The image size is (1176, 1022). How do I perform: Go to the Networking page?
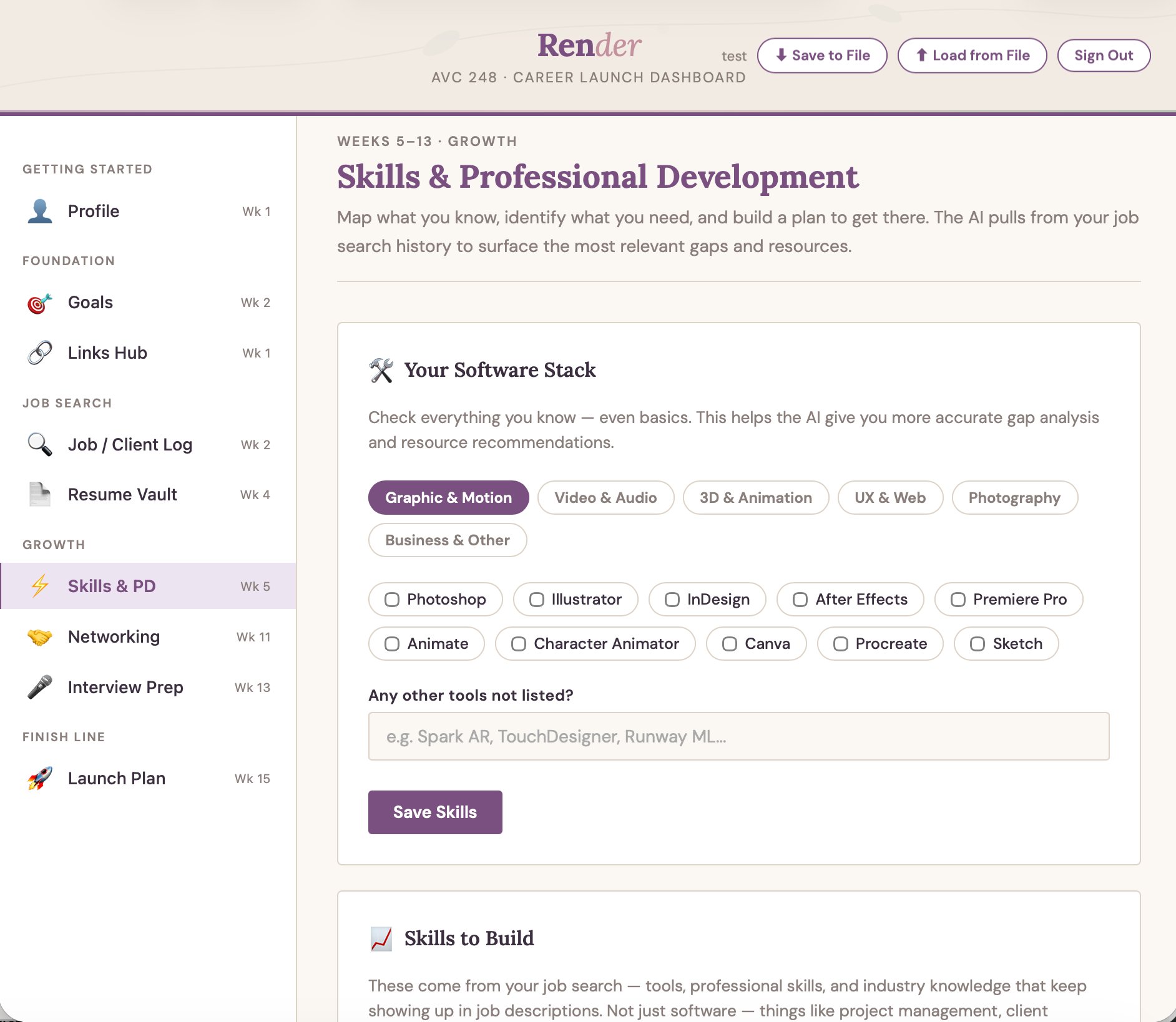(x=149, y=636)
